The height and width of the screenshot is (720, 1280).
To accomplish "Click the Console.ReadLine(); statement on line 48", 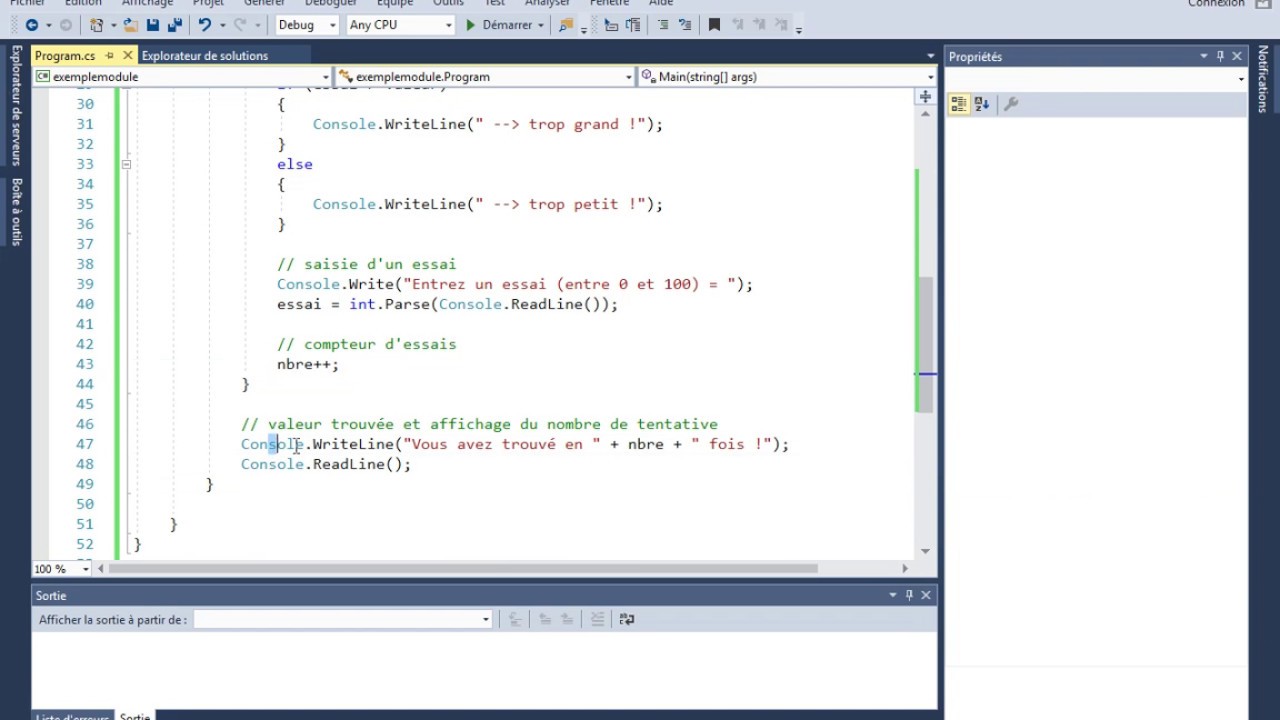I will point(326,464).
